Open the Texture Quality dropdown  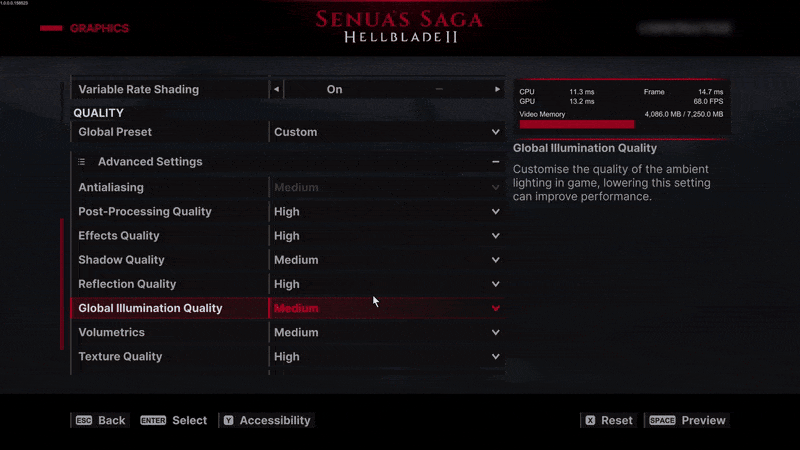[386, 357]
